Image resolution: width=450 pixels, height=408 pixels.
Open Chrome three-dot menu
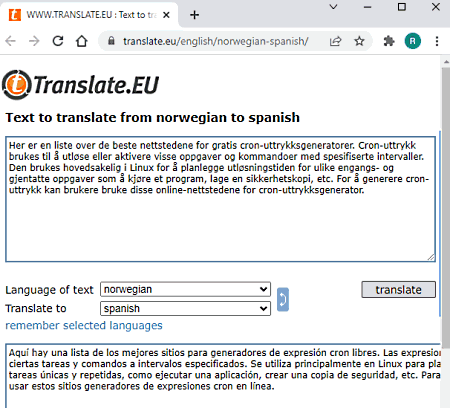[437, 41]
